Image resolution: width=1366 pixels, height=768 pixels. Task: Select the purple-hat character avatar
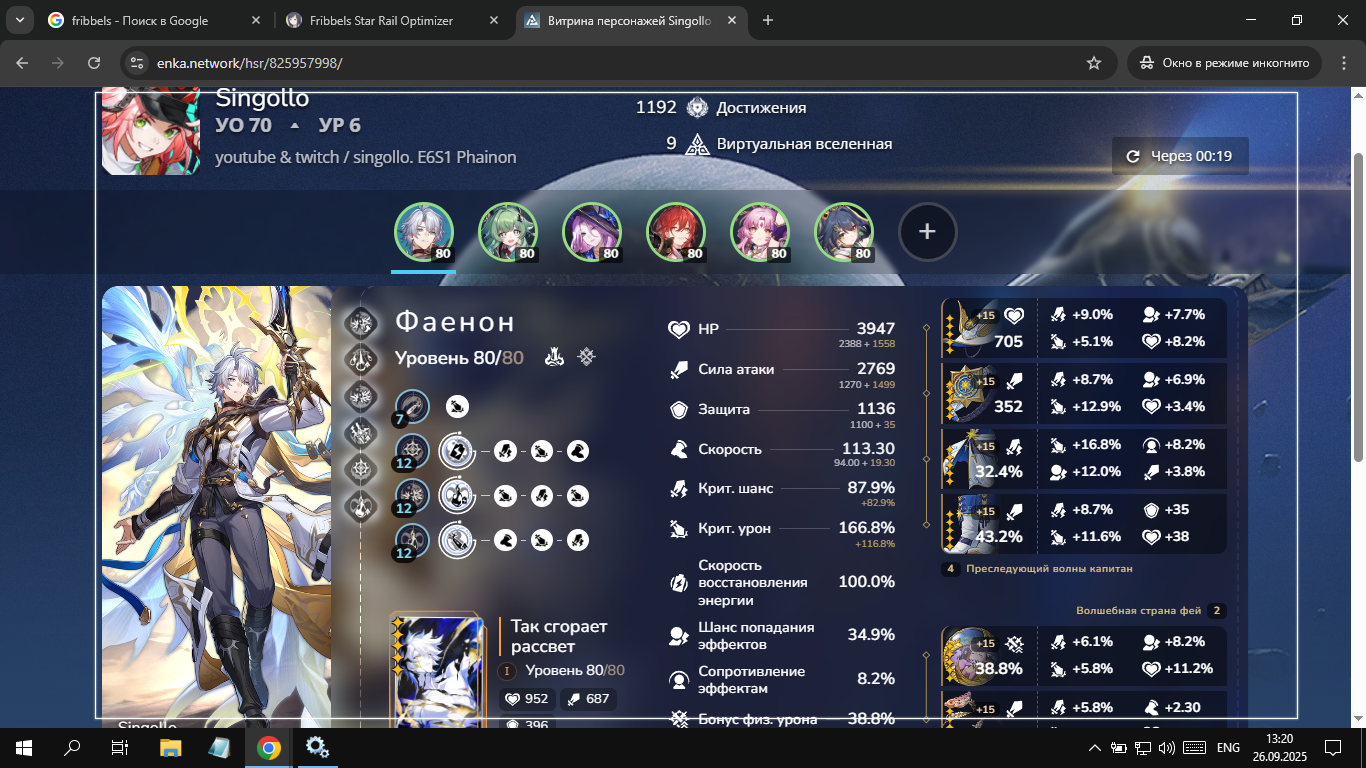(592, 233)
